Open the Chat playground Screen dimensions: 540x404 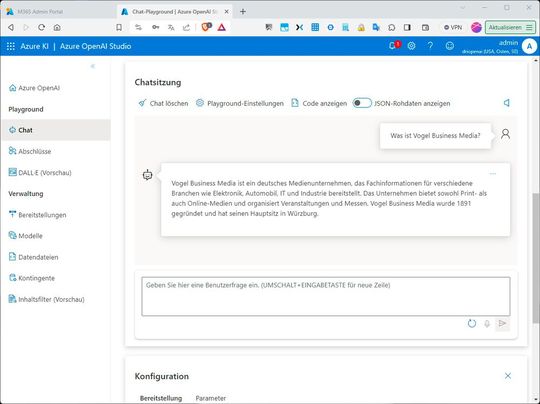point(56,130)
